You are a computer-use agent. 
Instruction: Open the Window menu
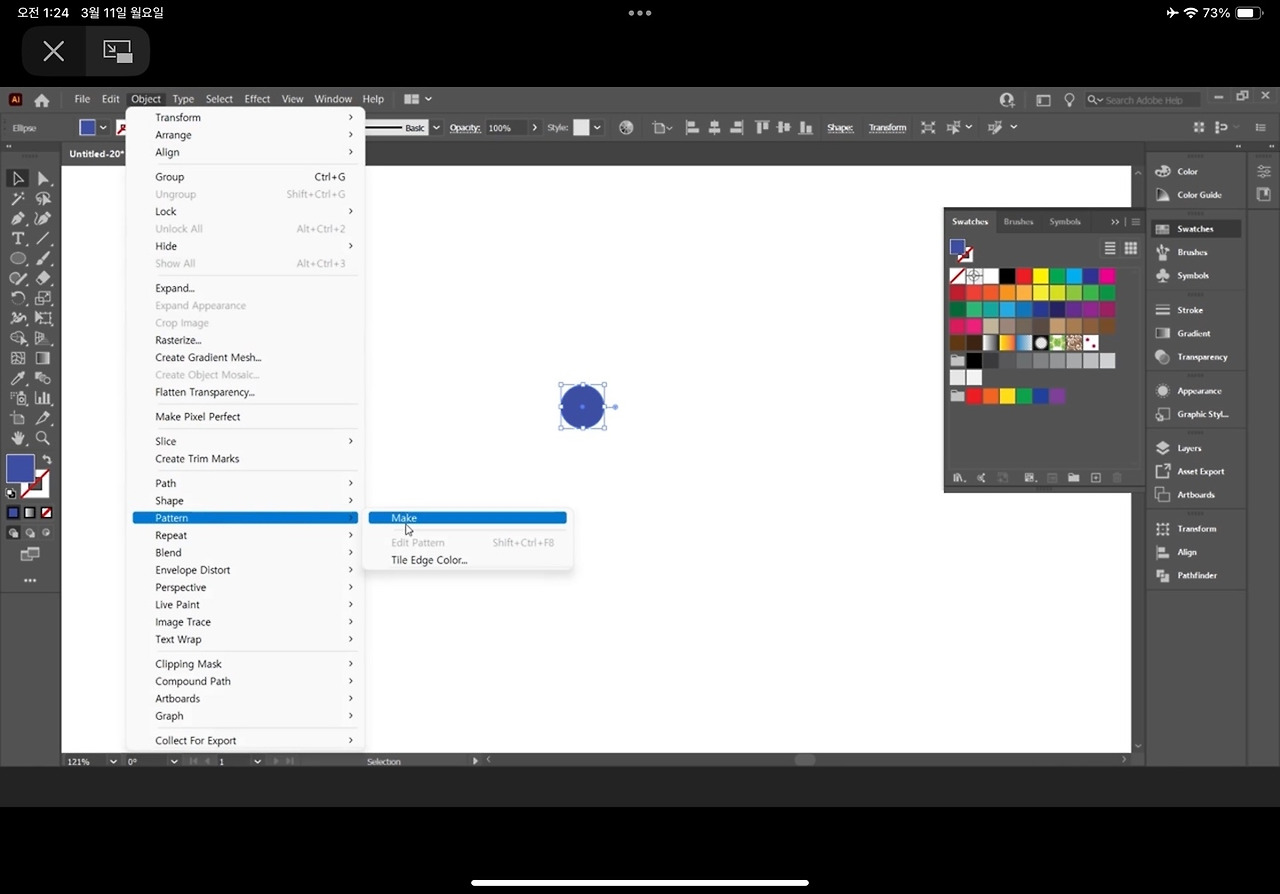point(333,99)
